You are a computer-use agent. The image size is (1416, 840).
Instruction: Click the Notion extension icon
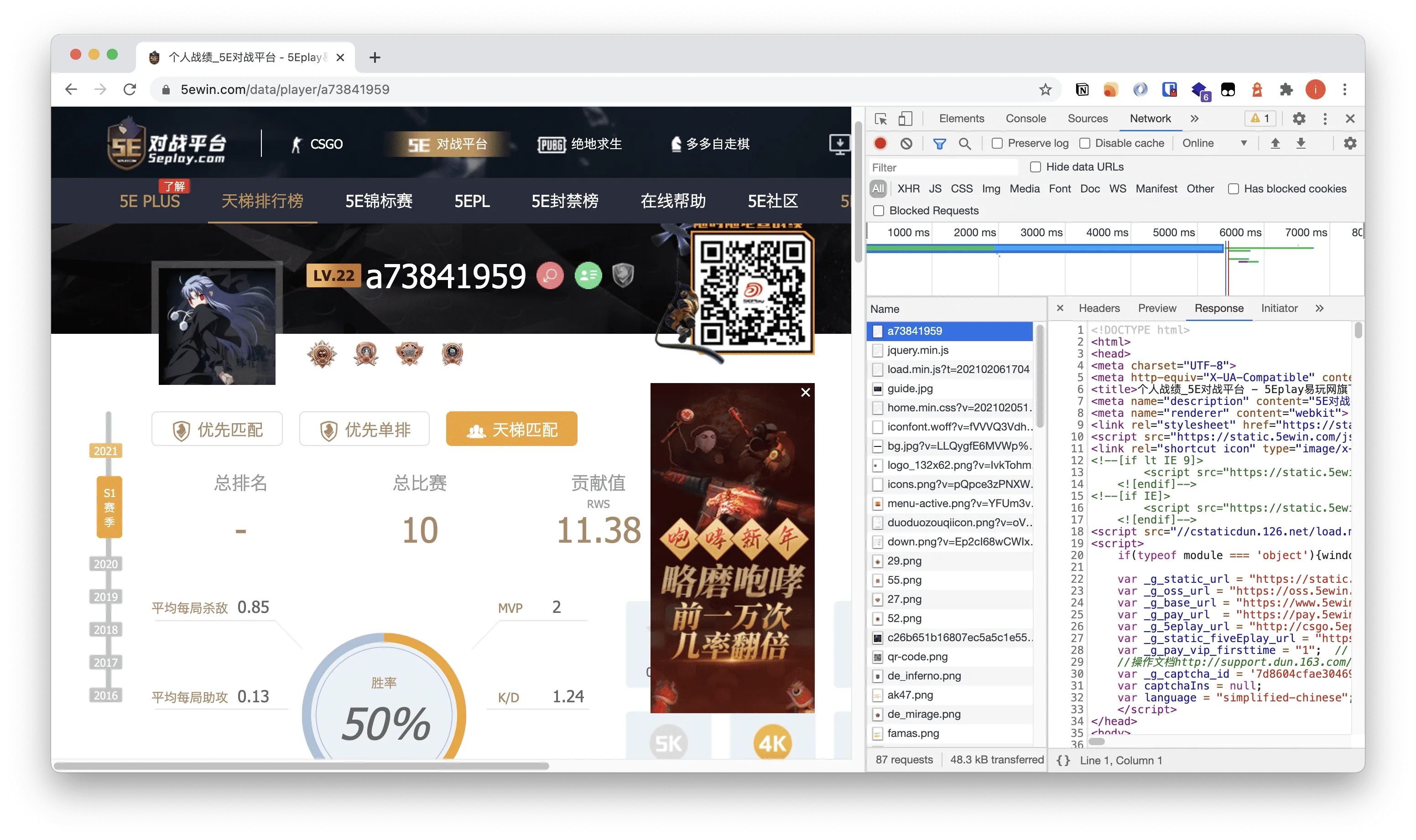point(1082,89)
